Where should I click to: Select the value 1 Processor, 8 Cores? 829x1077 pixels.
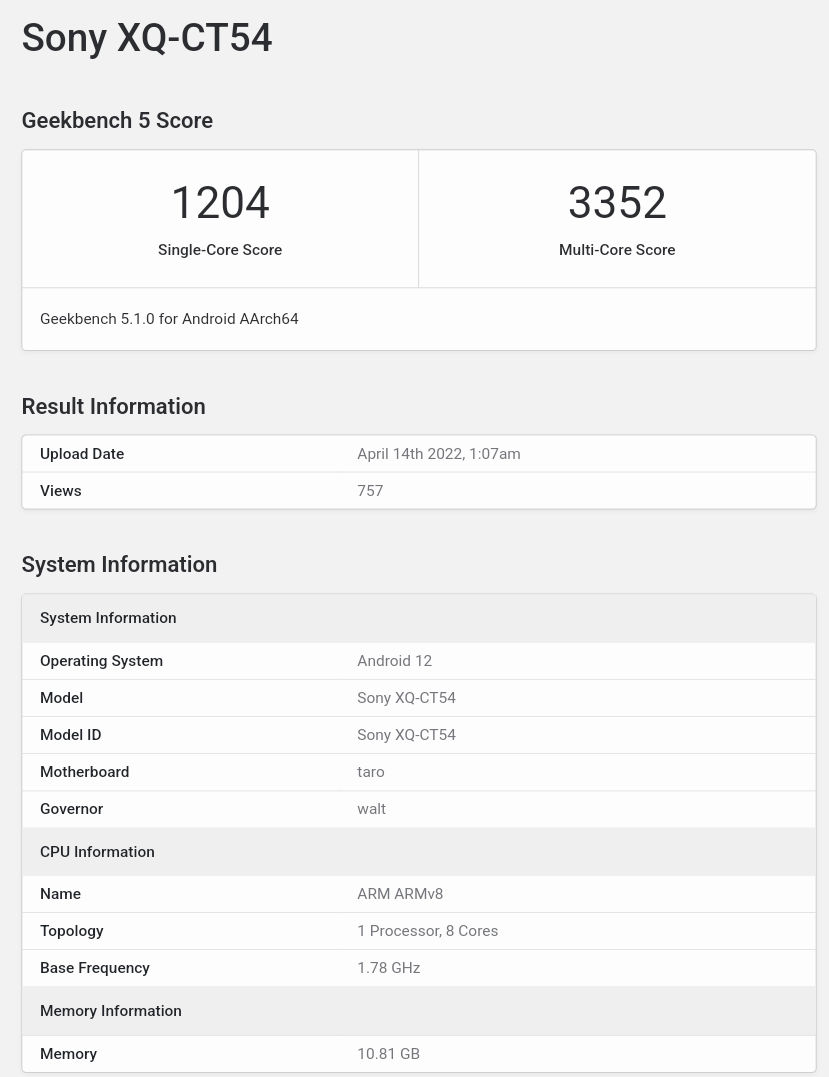(427, 931)
